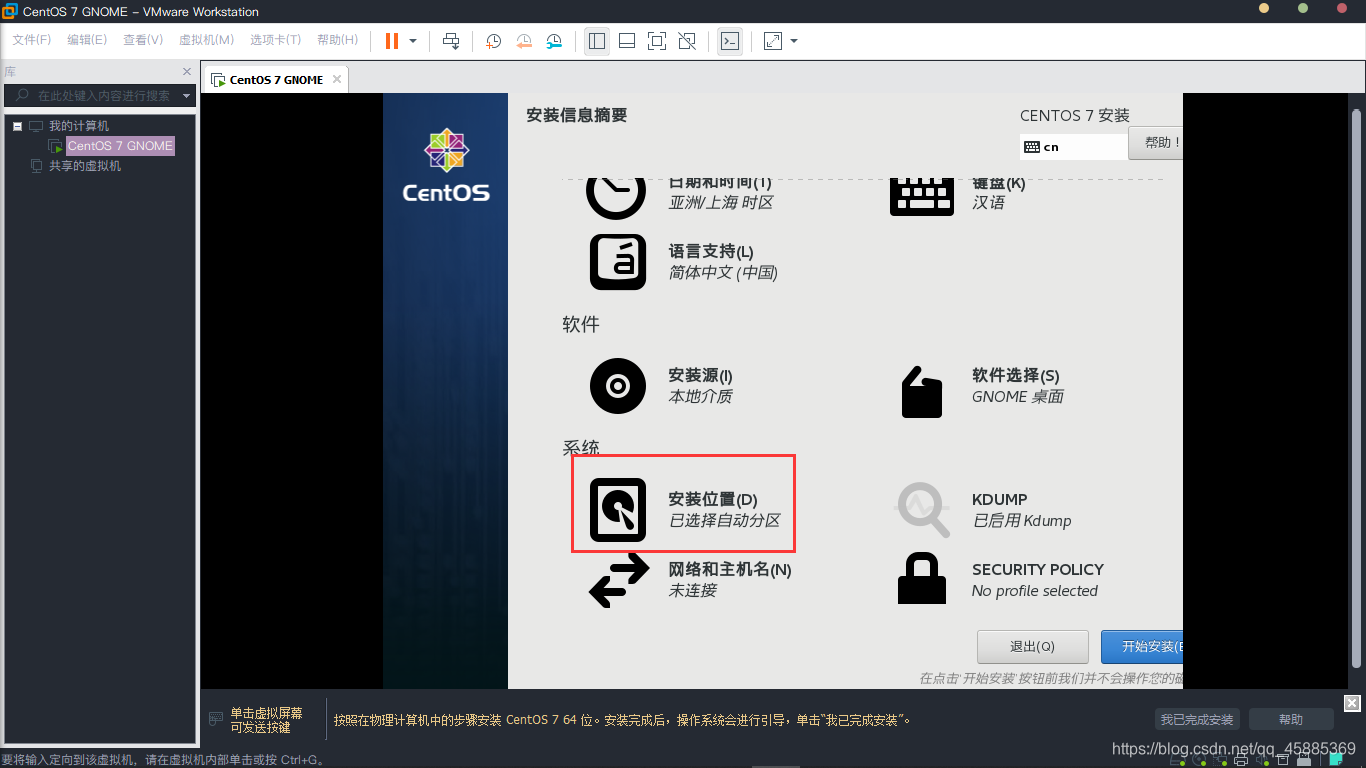
Task: Select 我的计算机 in the library tree
Action: [x=79, y=126]
